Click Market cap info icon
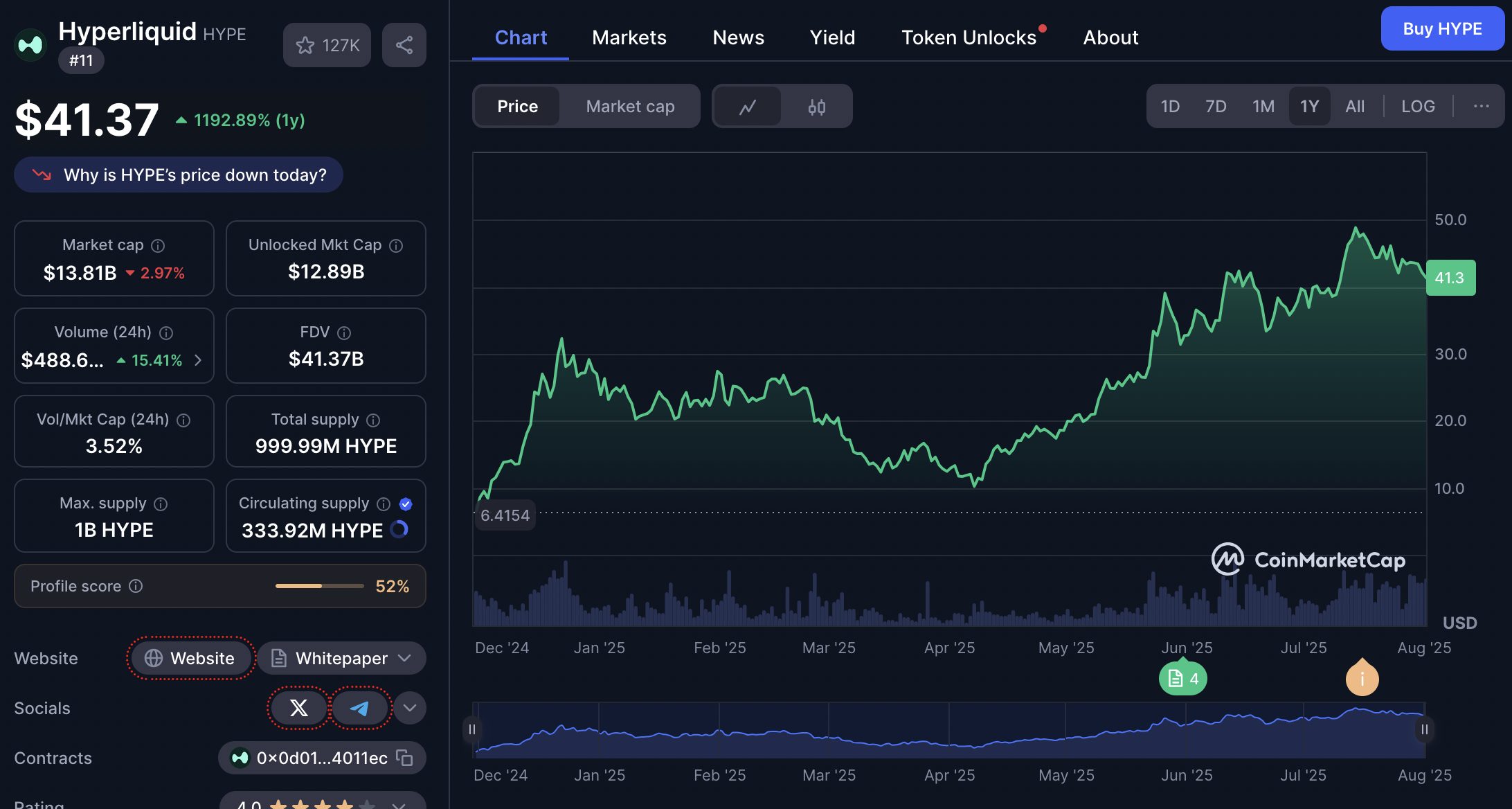Screen dimensions: 1512x809 pos(159,246)
